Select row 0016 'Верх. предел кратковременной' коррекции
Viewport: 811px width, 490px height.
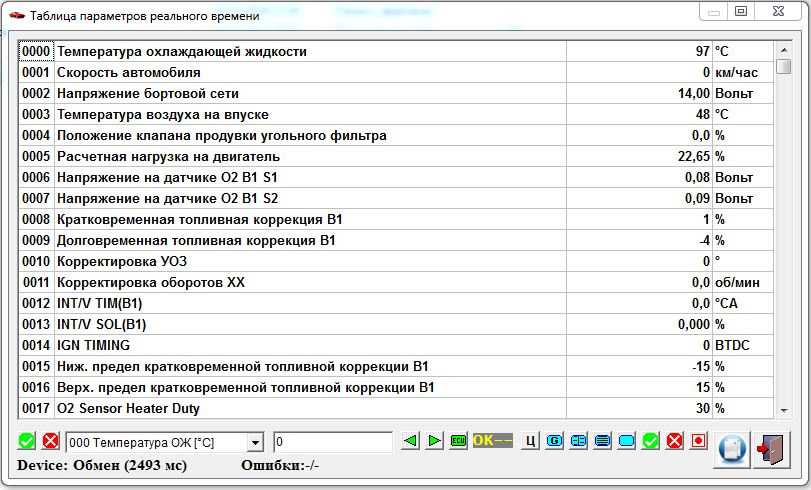pyautogui.click(x=396, y=388)
